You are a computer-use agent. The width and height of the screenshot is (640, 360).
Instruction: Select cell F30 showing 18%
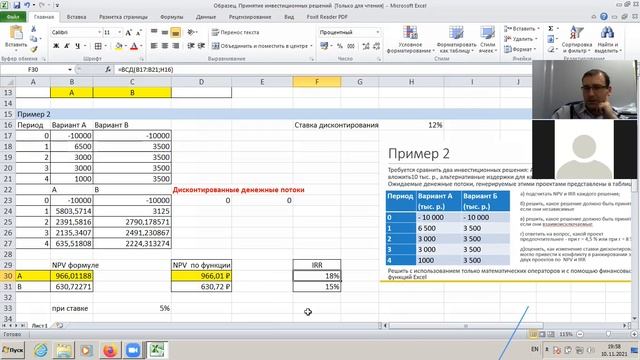point(317,276)
